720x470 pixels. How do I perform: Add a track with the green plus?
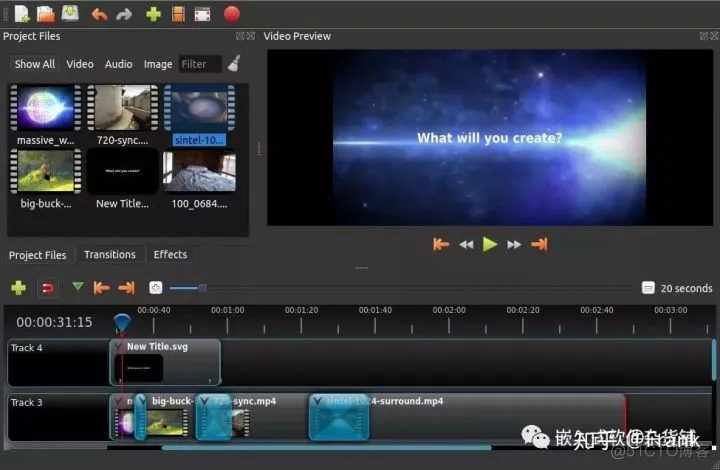tap(18, 288)
